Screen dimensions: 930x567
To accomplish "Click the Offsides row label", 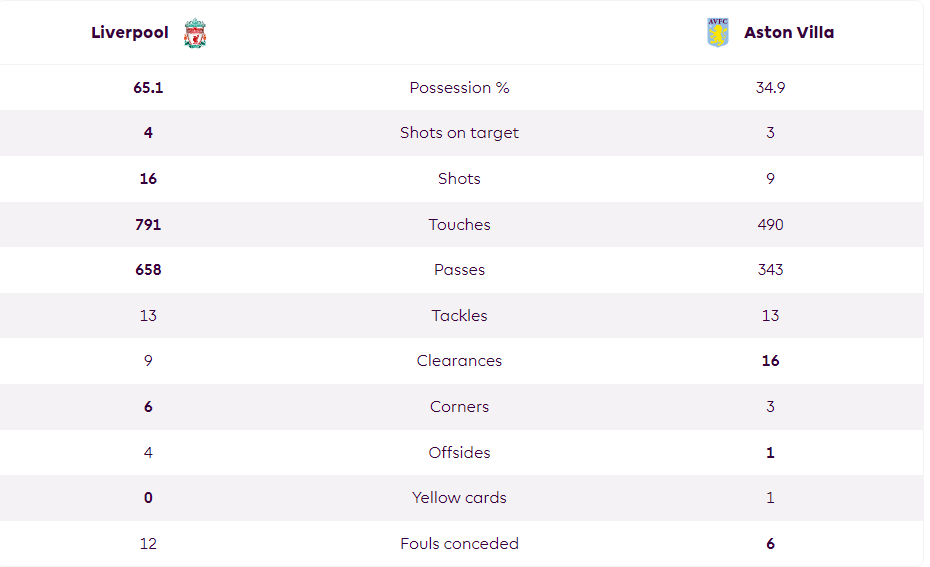I will pos(459,453).
